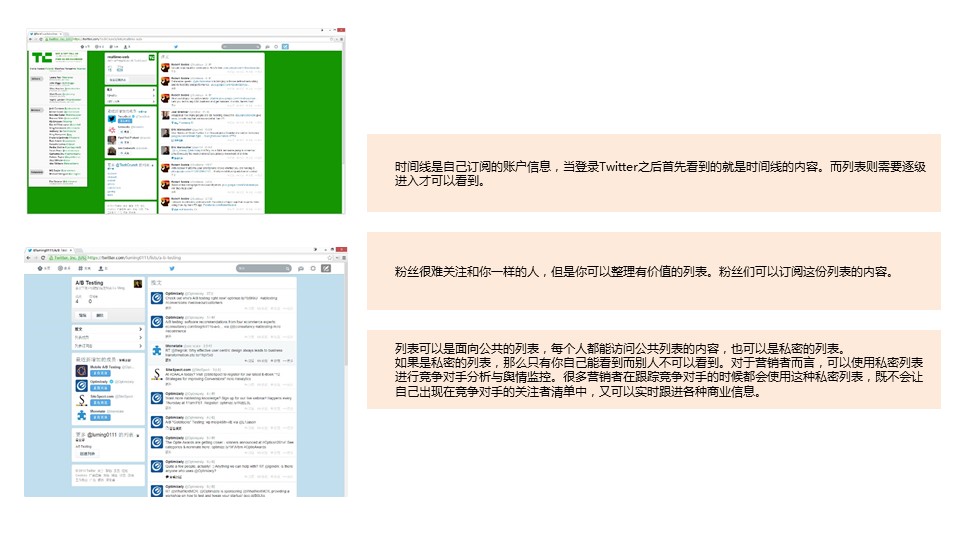Screen dimensions: 960x540
Task: Focus Twitter search box in blue-background screenshot
Action: tap(263, 269)
